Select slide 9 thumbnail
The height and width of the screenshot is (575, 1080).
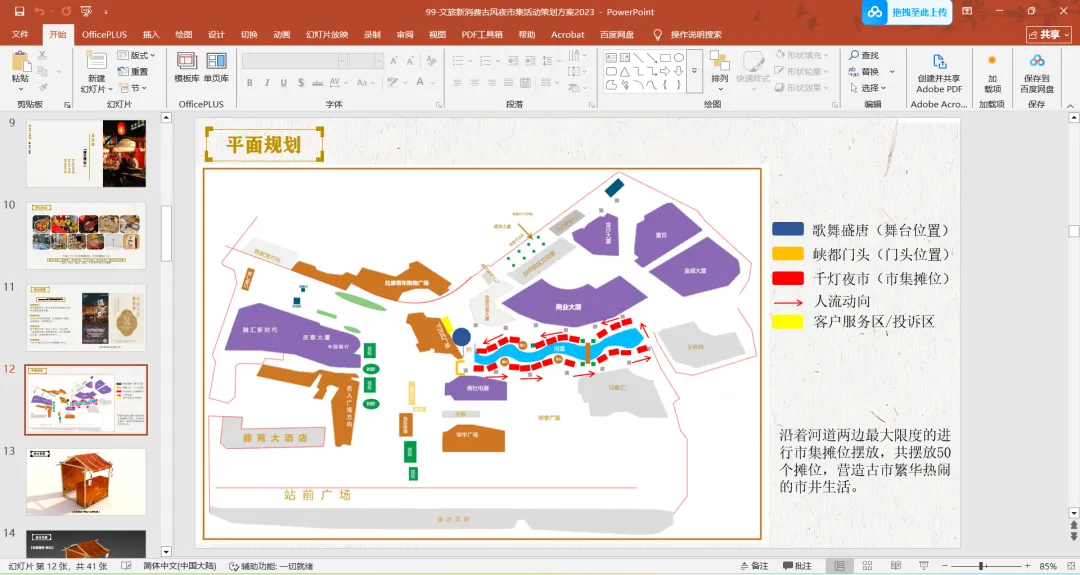pyautogui.click(x=86, y=154)
